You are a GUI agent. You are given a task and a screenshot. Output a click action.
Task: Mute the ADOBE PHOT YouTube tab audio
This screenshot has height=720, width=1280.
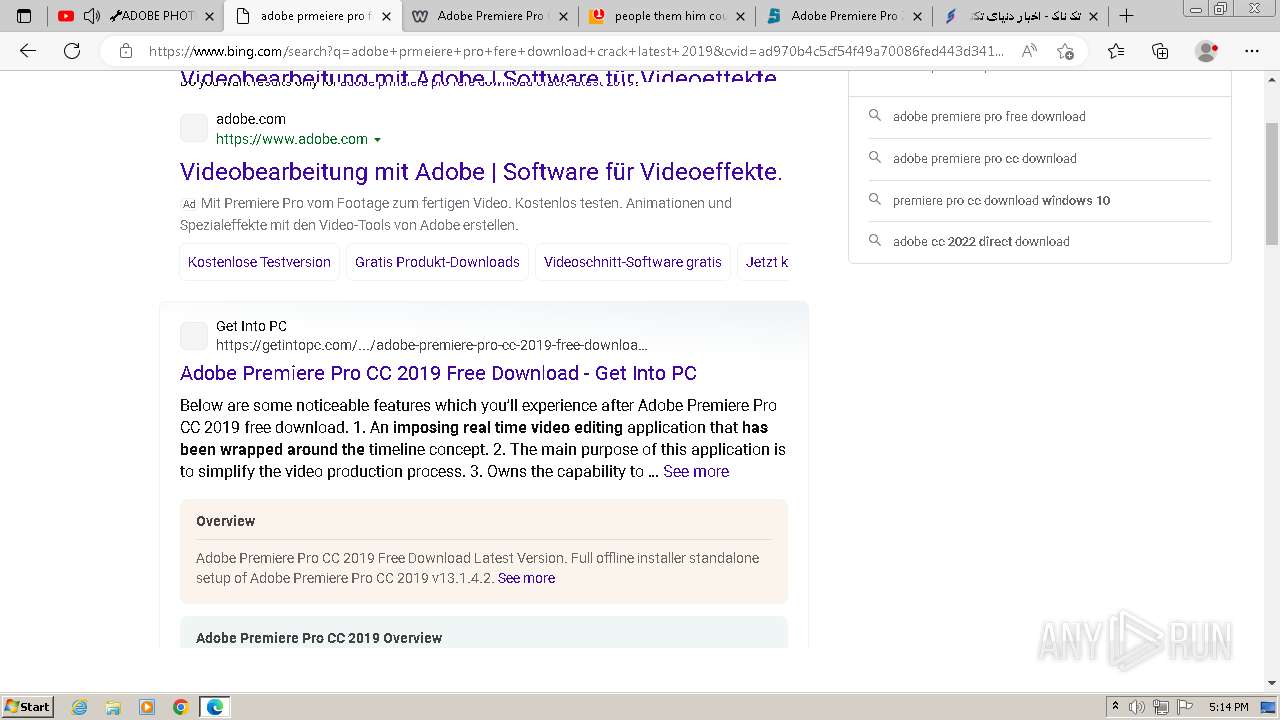tap(91, 16)
